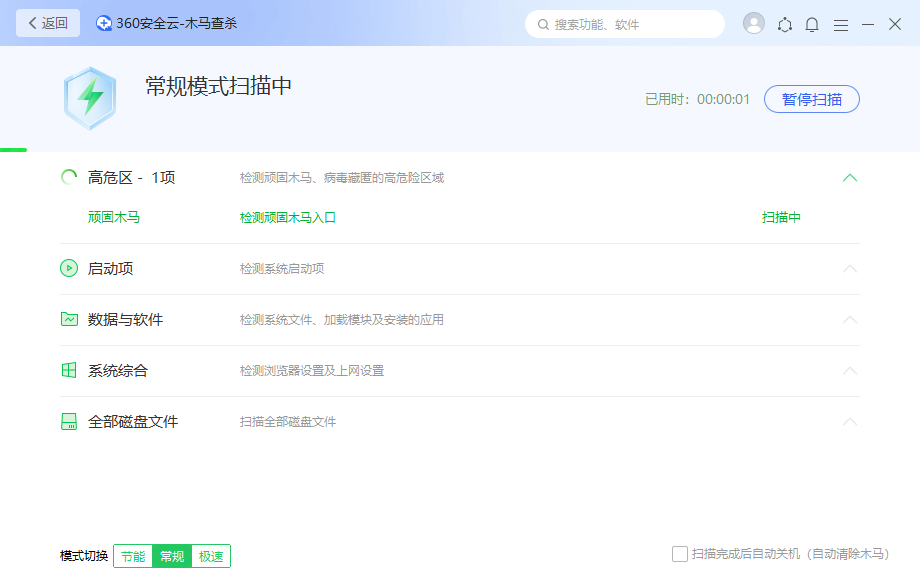Pause scan with 暂停扫描 button
Screen dimensions: 920x580
coord(811,99)
